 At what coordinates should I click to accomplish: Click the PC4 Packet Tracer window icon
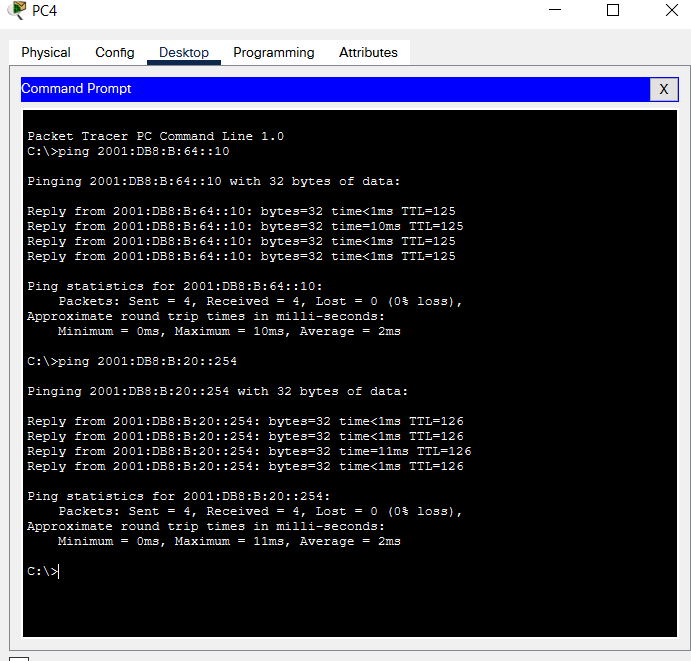(x=17, y=10)
